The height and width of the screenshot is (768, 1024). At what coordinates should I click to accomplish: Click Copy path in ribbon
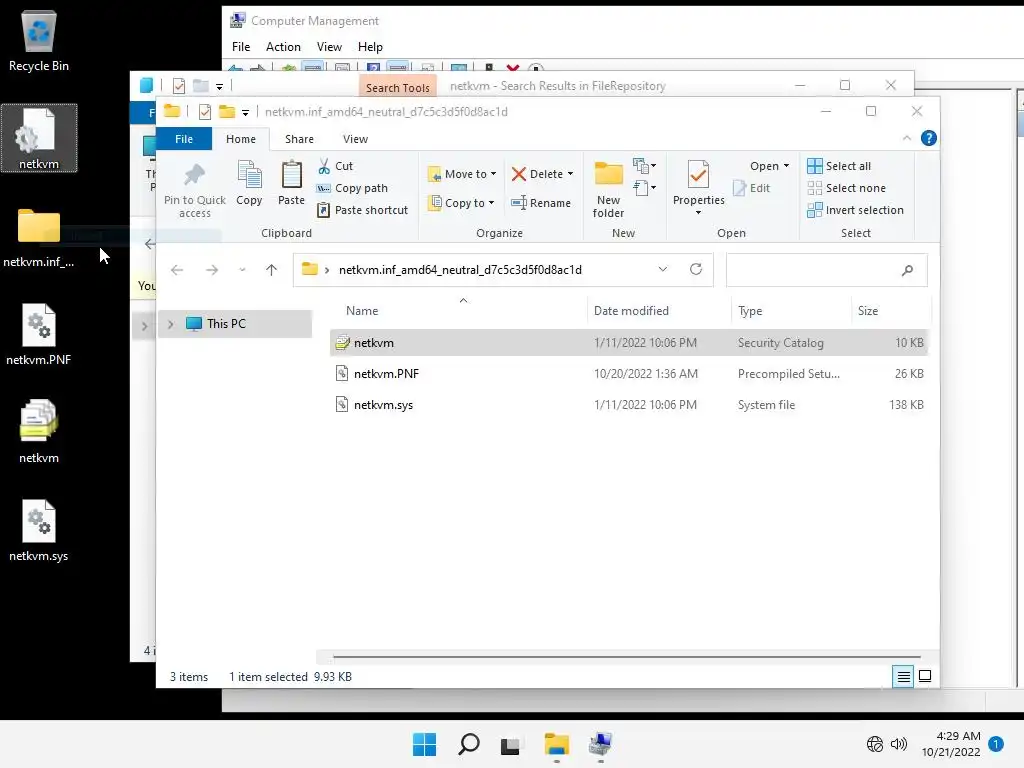pos(353,188)
